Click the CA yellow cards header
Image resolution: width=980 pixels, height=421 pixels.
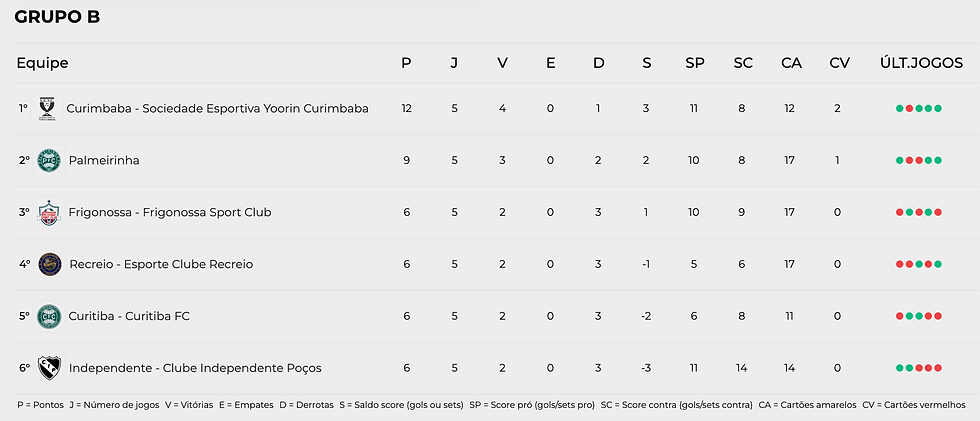[x=791, y=63]
